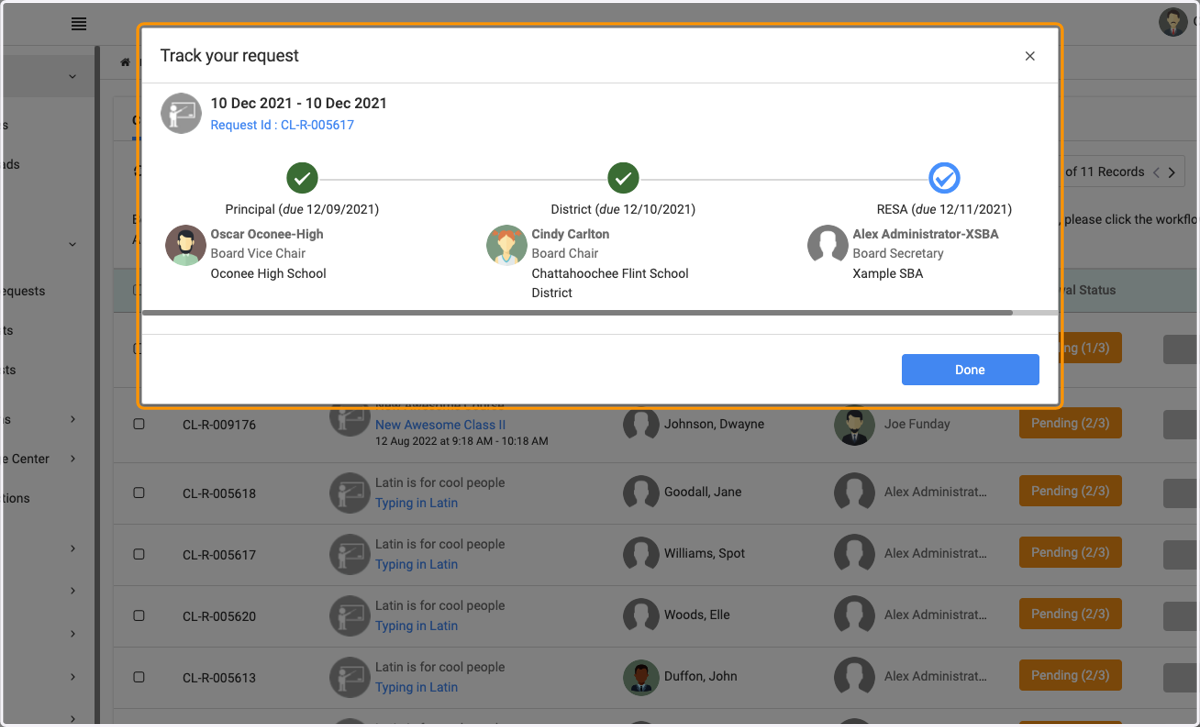Click class icon in row CL-R-009176
1200x727 pixels.
[349, 422]
